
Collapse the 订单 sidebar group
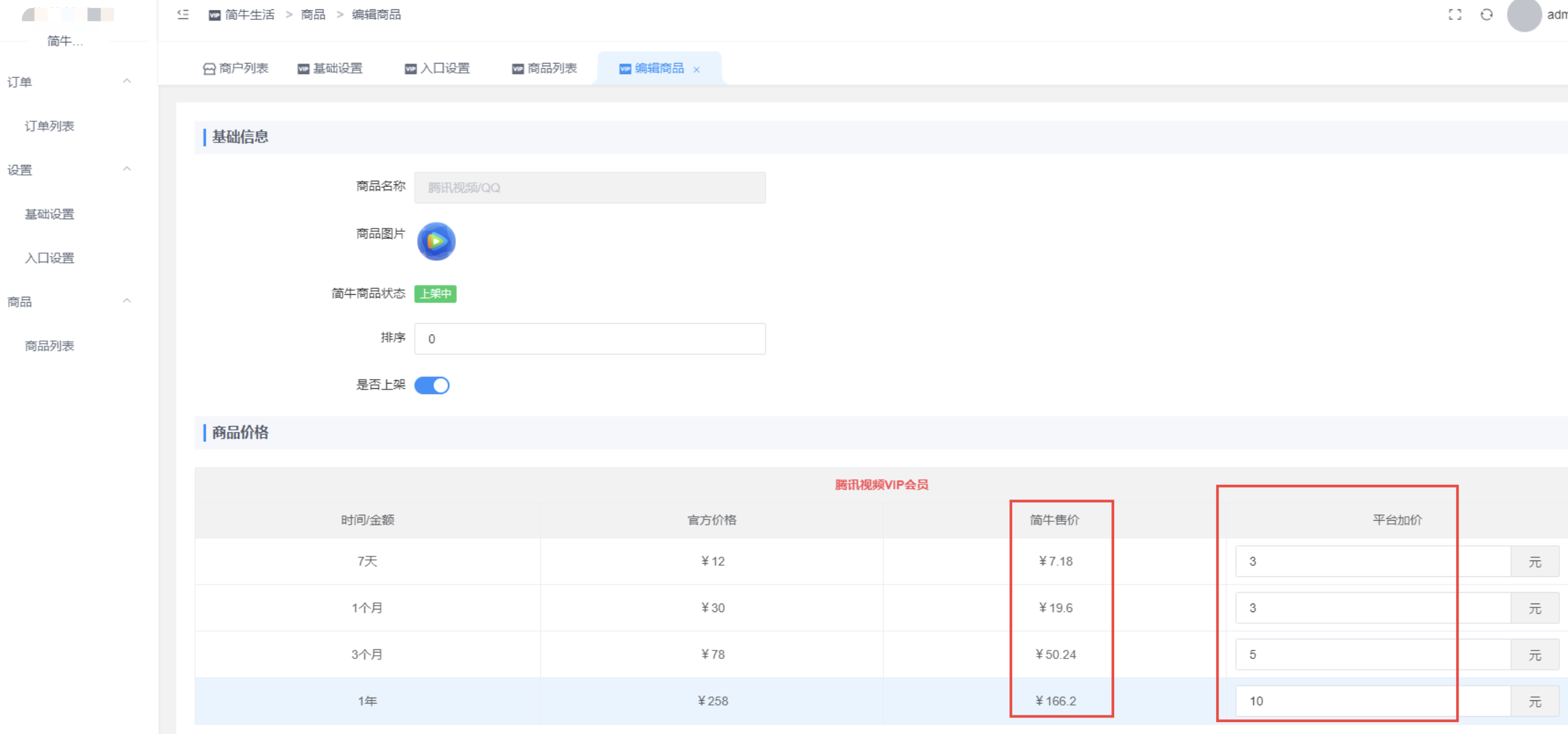click(127, 81)
